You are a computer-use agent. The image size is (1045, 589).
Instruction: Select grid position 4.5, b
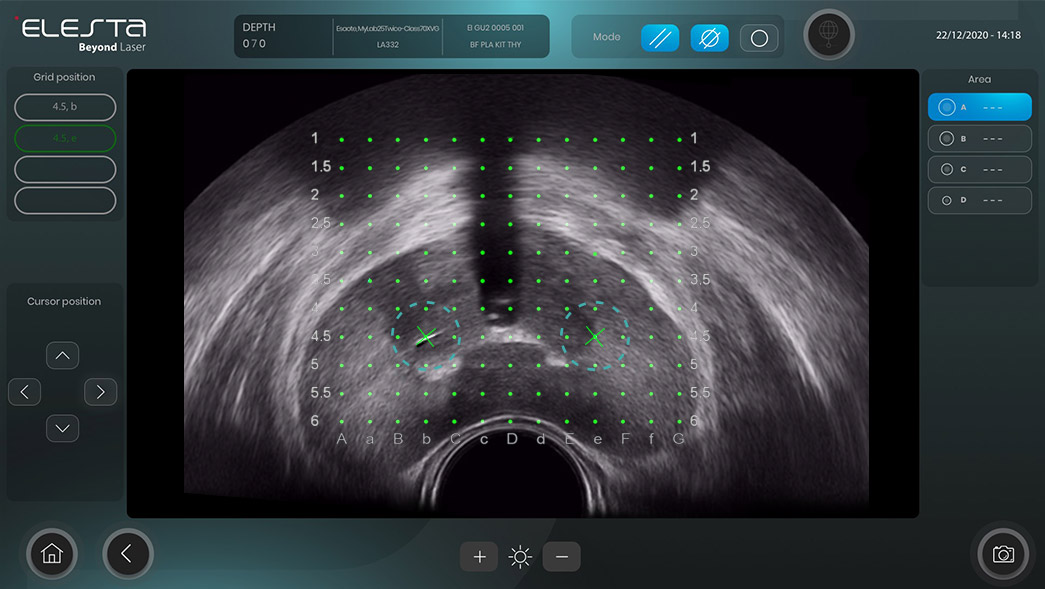point(65,107)
